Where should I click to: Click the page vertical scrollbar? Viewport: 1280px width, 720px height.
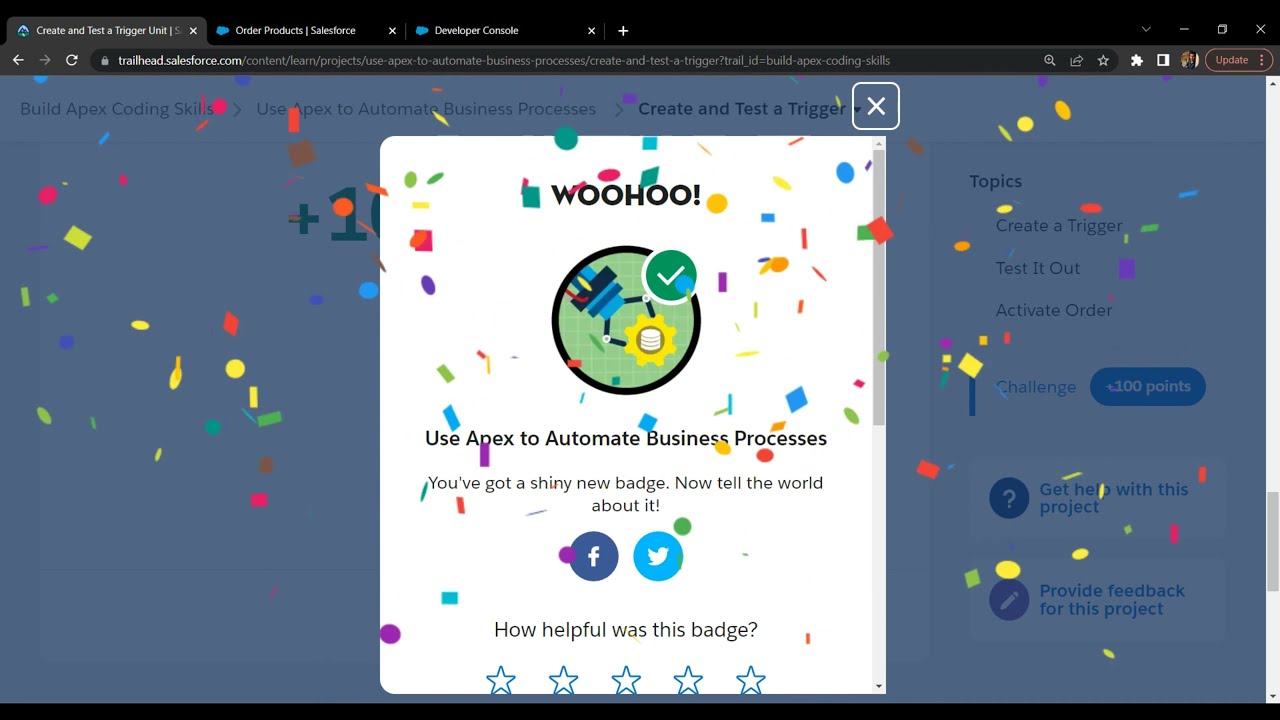pyautogui.click(x=1273, y=541)
